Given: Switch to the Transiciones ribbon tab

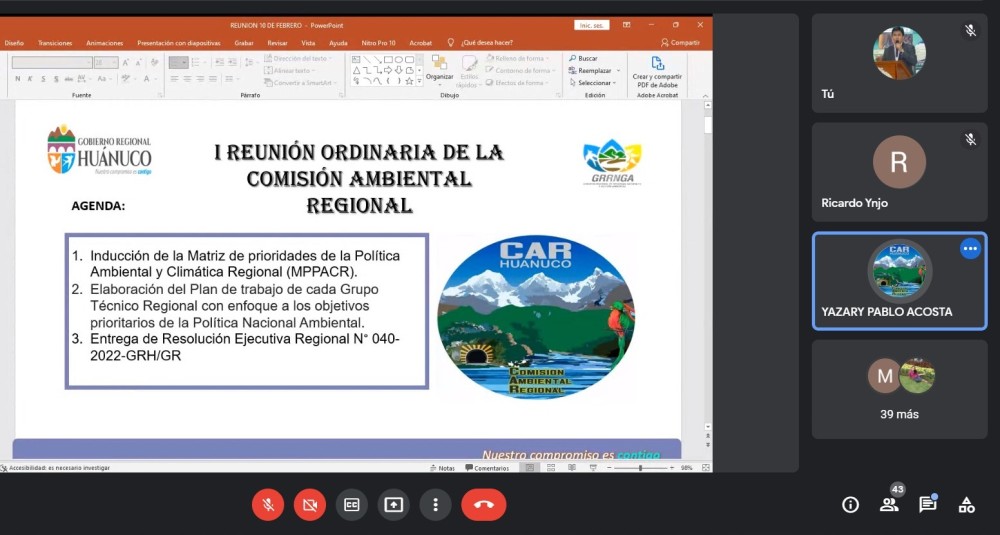Looking at the screenshot, I should coord(55,43).
